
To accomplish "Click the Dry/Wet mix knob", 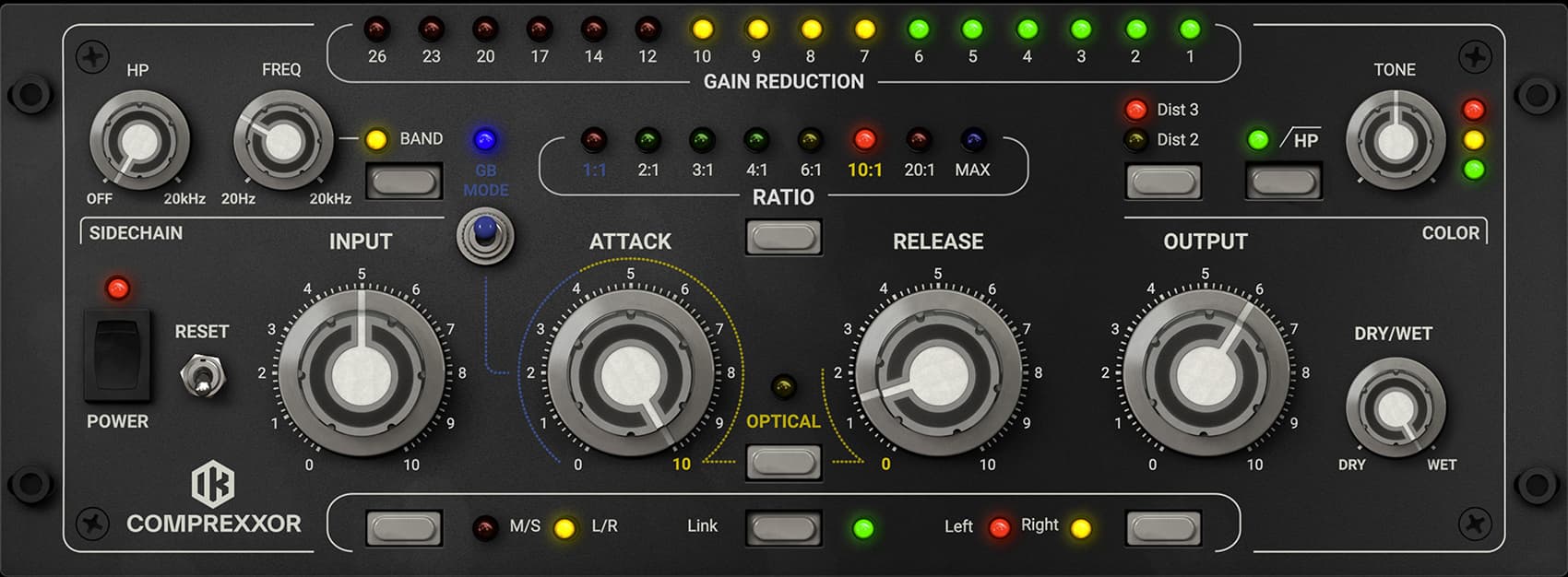I will (x=1395, y=408).
